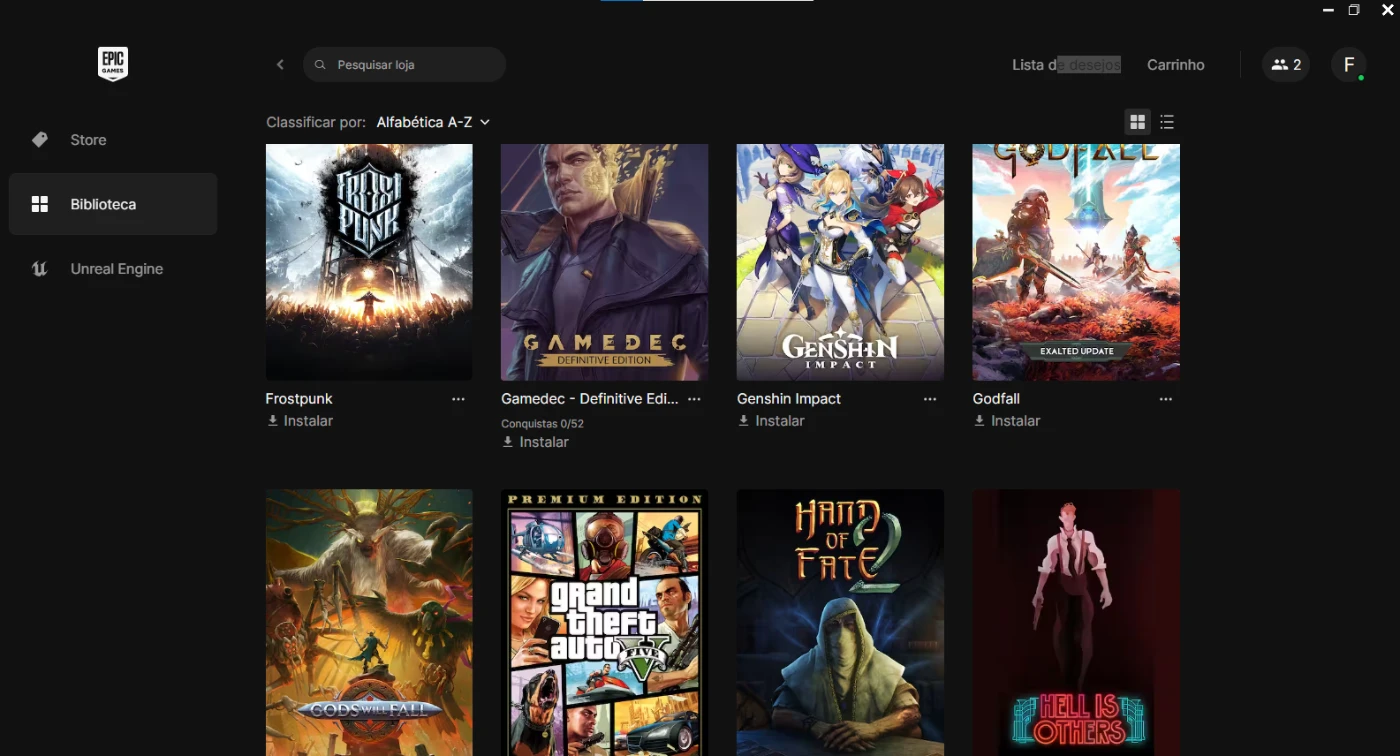Click the download icon under Frostpunk
The image size is (1400, 756).
[x=272, y=421]
